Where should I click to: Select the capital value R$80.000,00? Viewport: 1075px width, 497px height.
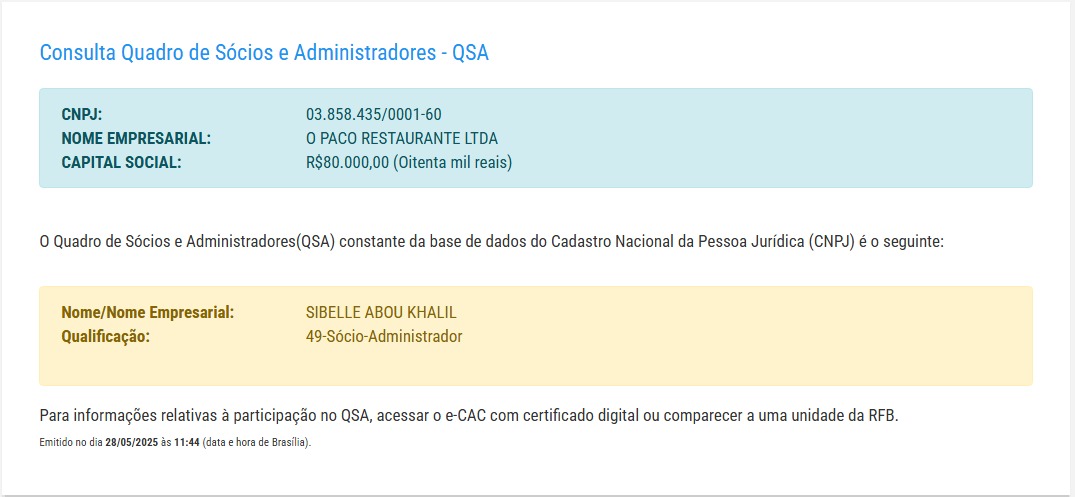[x=348, y=163]
